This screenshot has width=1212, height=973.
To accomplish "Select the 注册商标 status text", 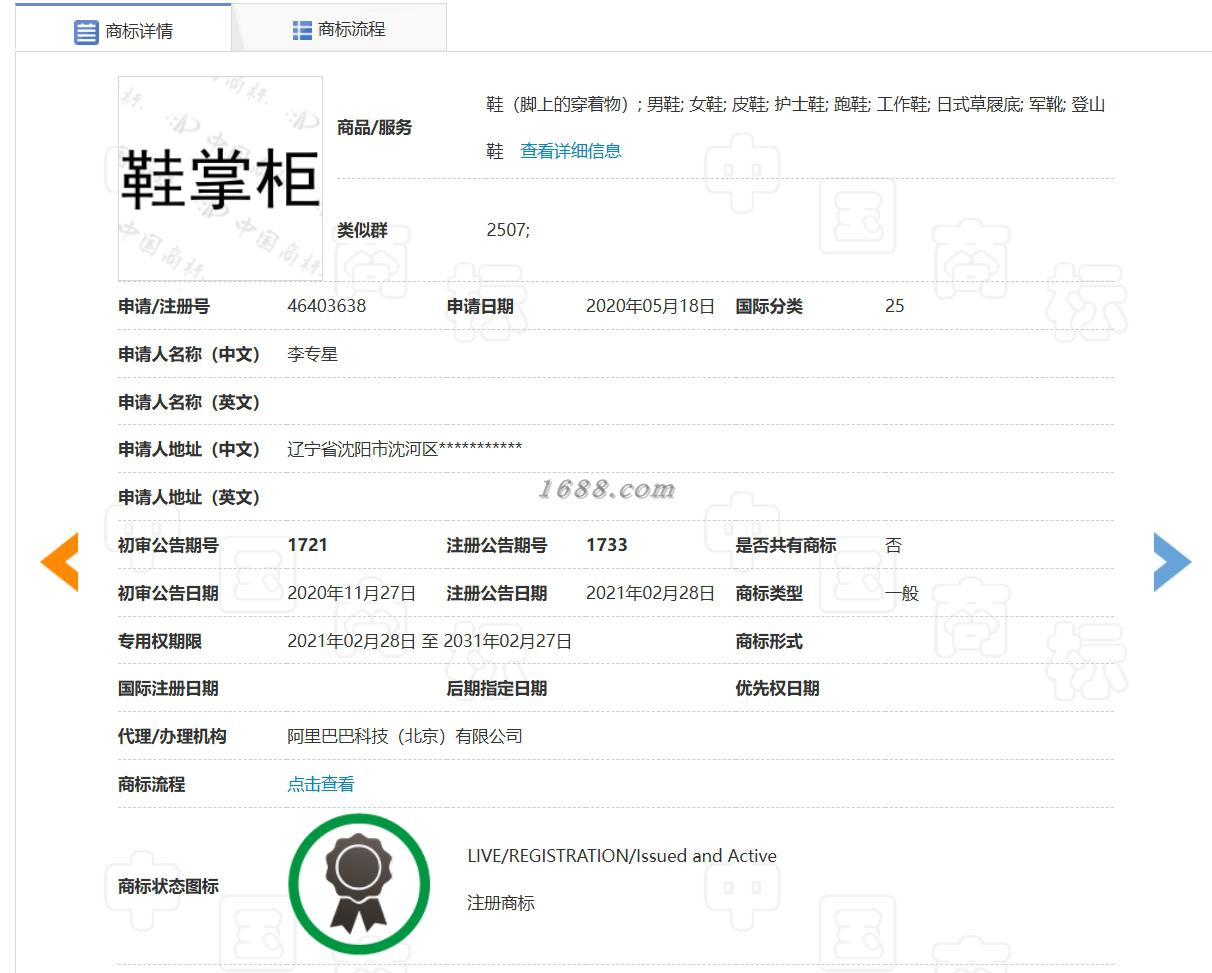I will 501,903.
